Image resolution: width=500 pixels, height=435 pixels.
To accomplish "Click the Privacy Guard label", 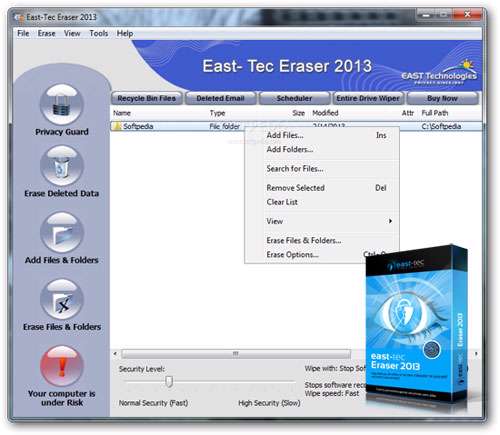I will (x=62, y=132).
